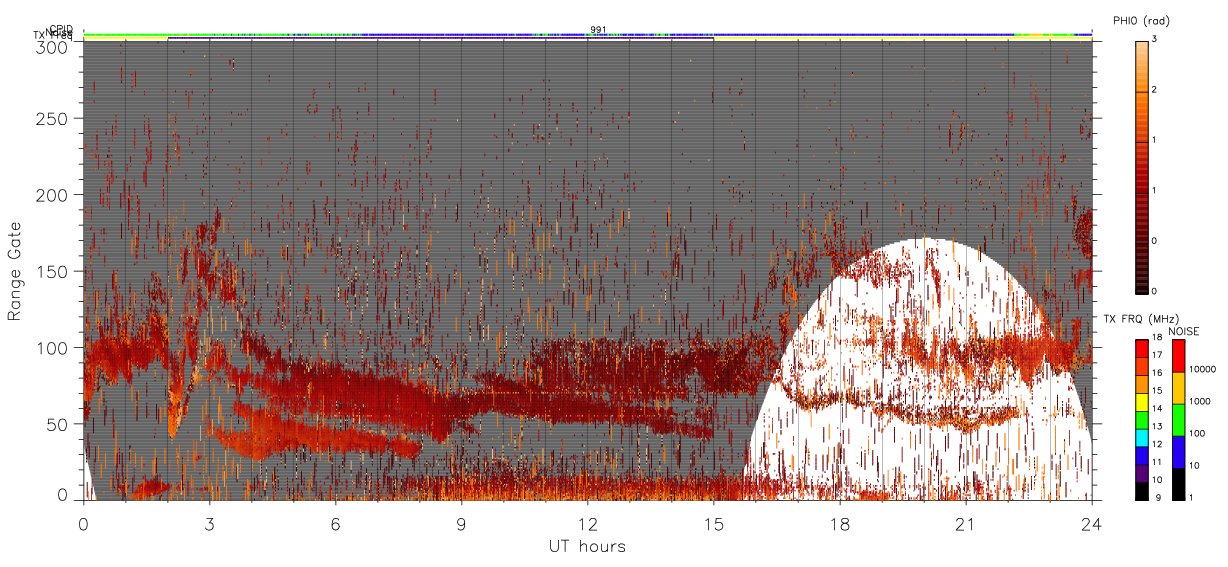This screenshot has width=1228, height=567.
Task: Click the 1 label at NOISE legend bottom
Action: pos(1192,497)
